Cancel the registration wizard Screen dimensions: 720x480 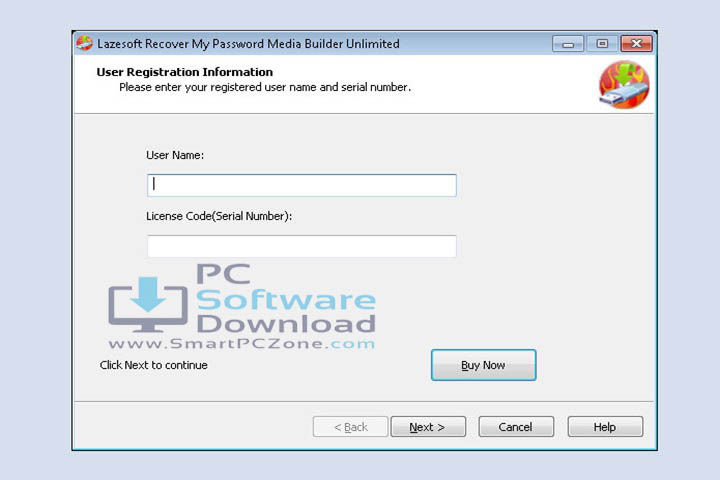516,427
